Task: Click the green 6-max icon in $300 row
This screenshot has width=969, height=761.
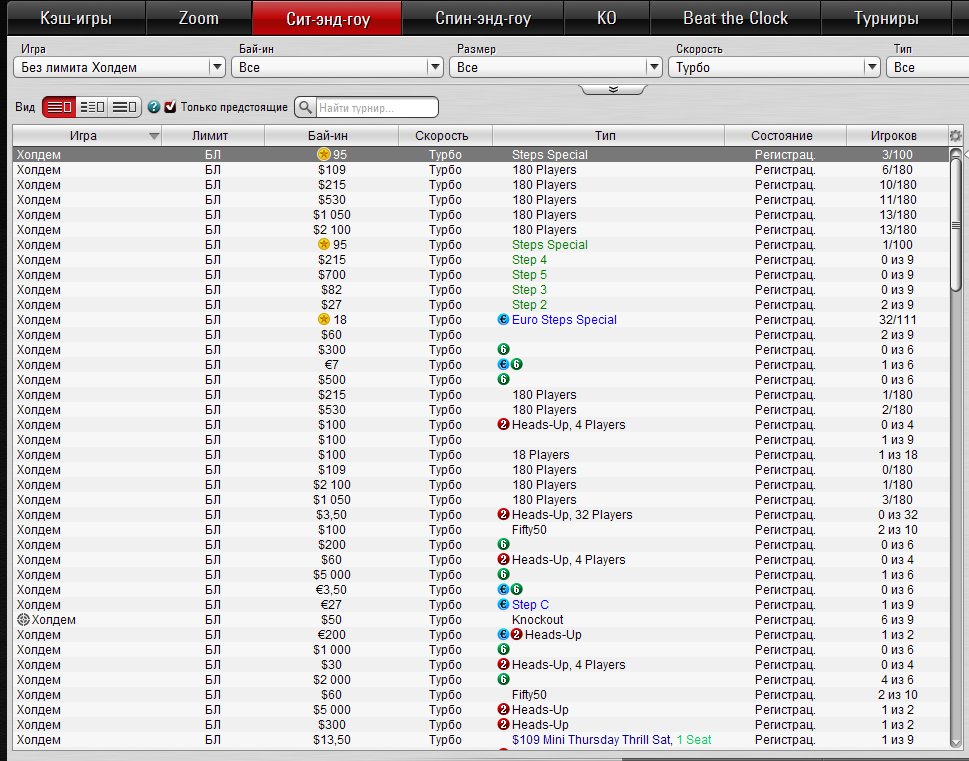Action: tap(503, 349)
